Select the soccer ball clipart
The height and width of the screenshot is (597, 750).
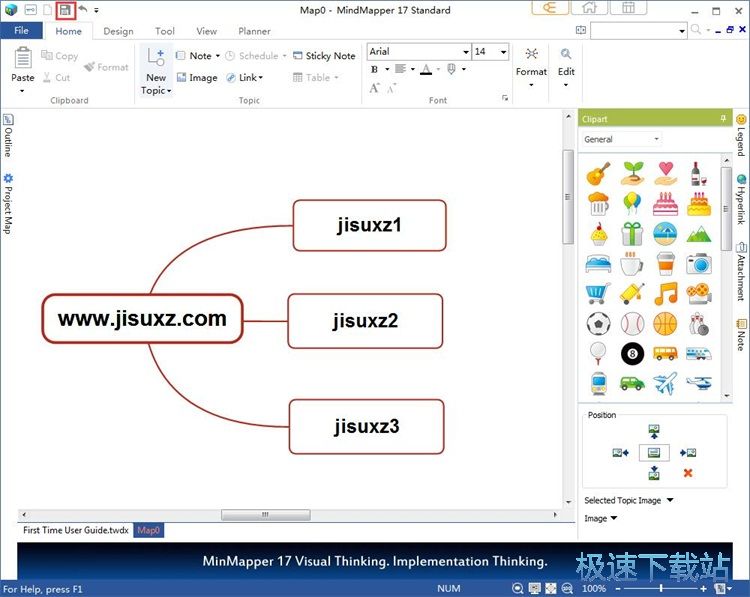598,324
